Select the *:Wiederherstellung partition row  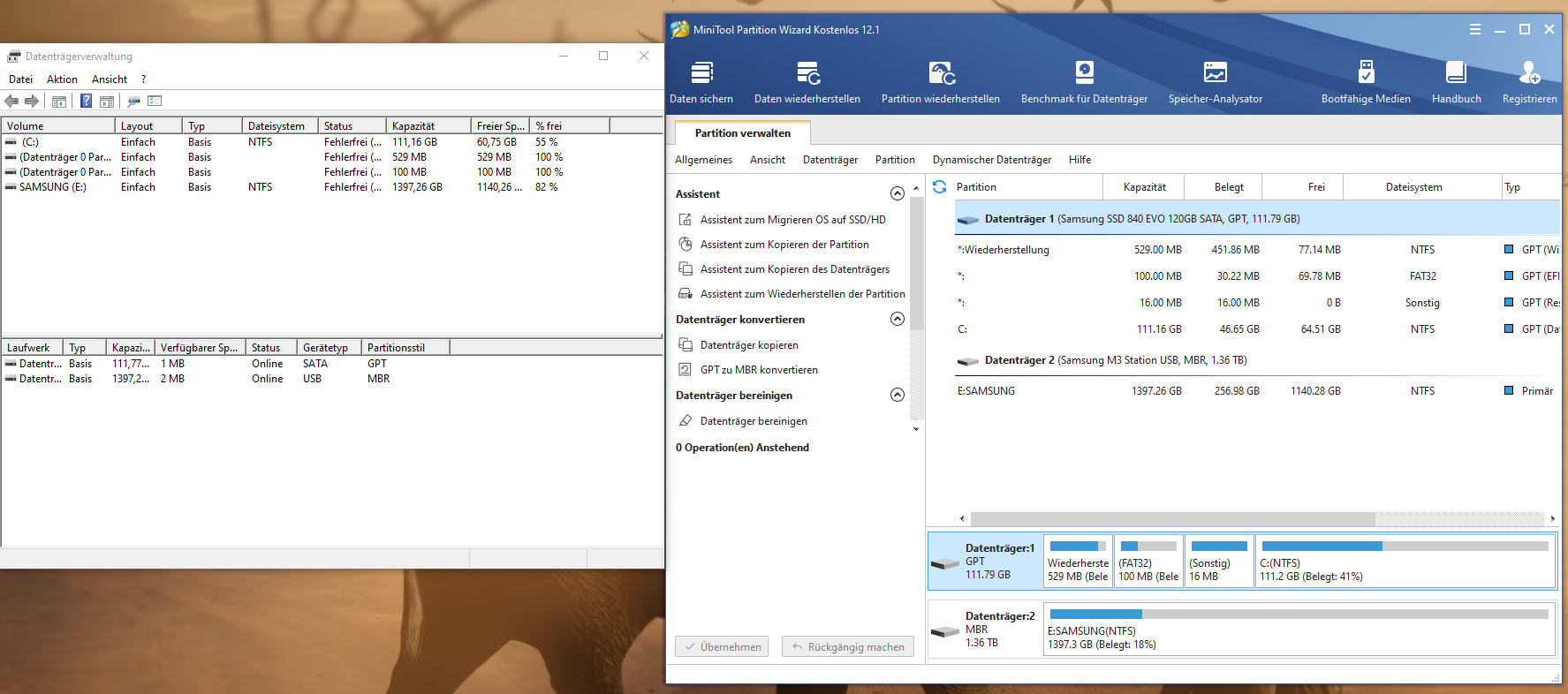1257,250
